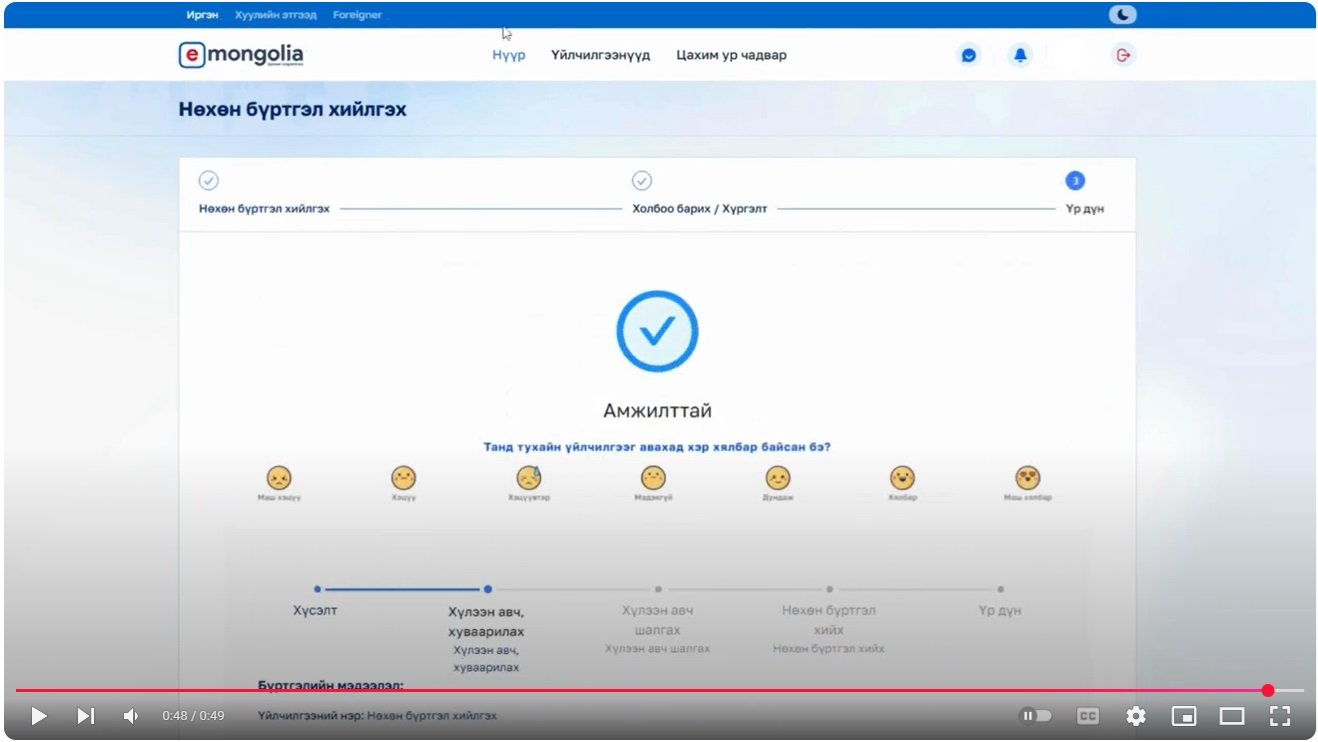Mute the video volume

[131, 716]
